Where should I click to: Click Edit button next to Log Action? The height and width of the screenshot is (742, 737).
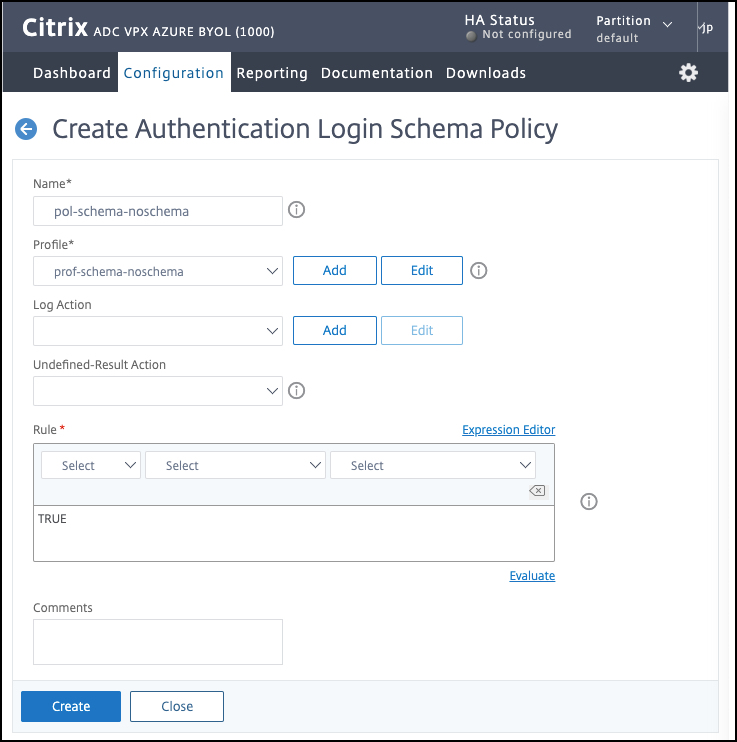tap(422, 330)
